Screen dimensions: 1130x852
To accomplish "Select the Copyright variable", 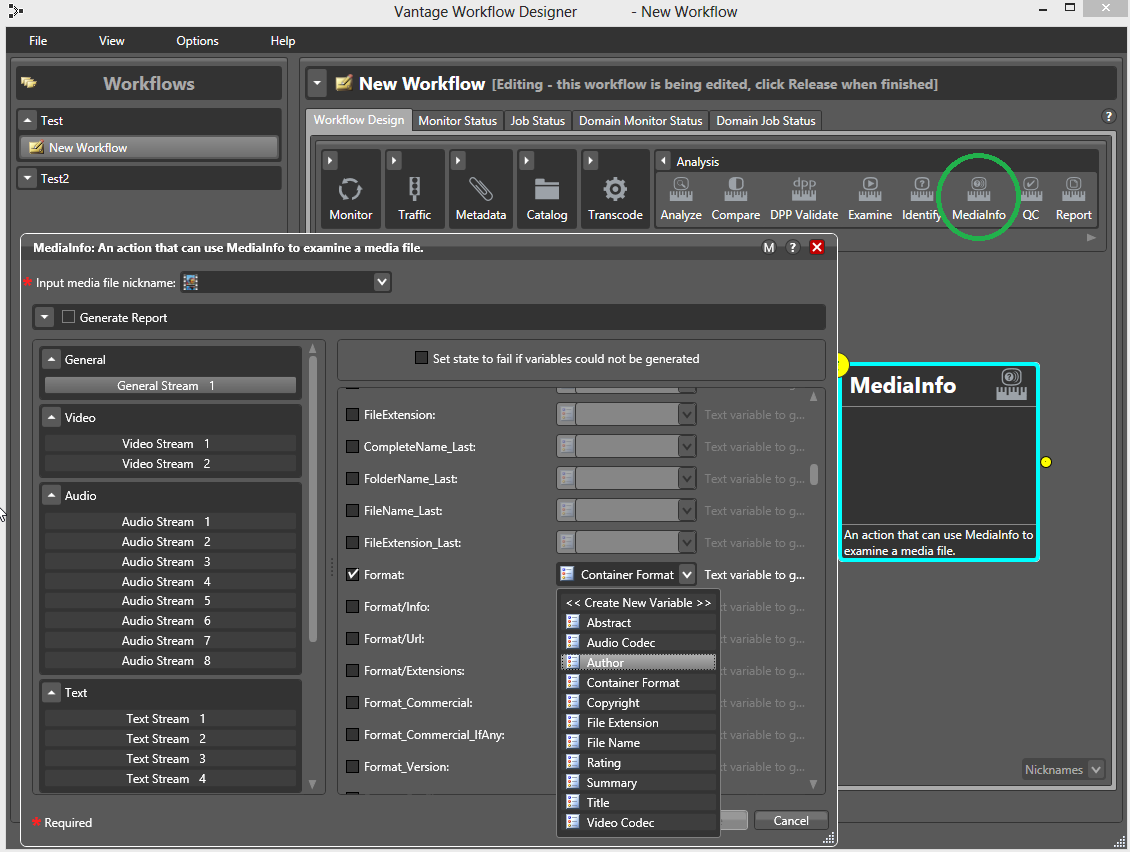I will (x=639, y=703).
